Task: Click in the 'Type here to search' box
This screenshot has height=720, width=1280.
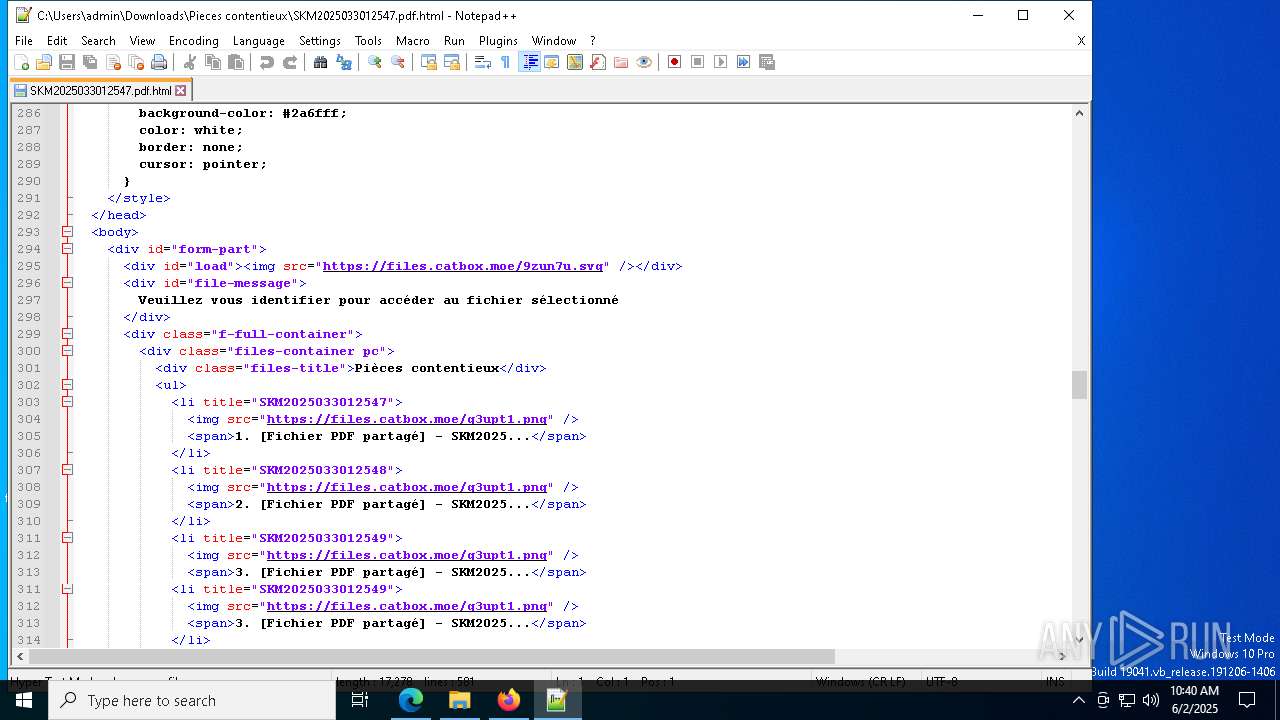Action: click(192, 701)
